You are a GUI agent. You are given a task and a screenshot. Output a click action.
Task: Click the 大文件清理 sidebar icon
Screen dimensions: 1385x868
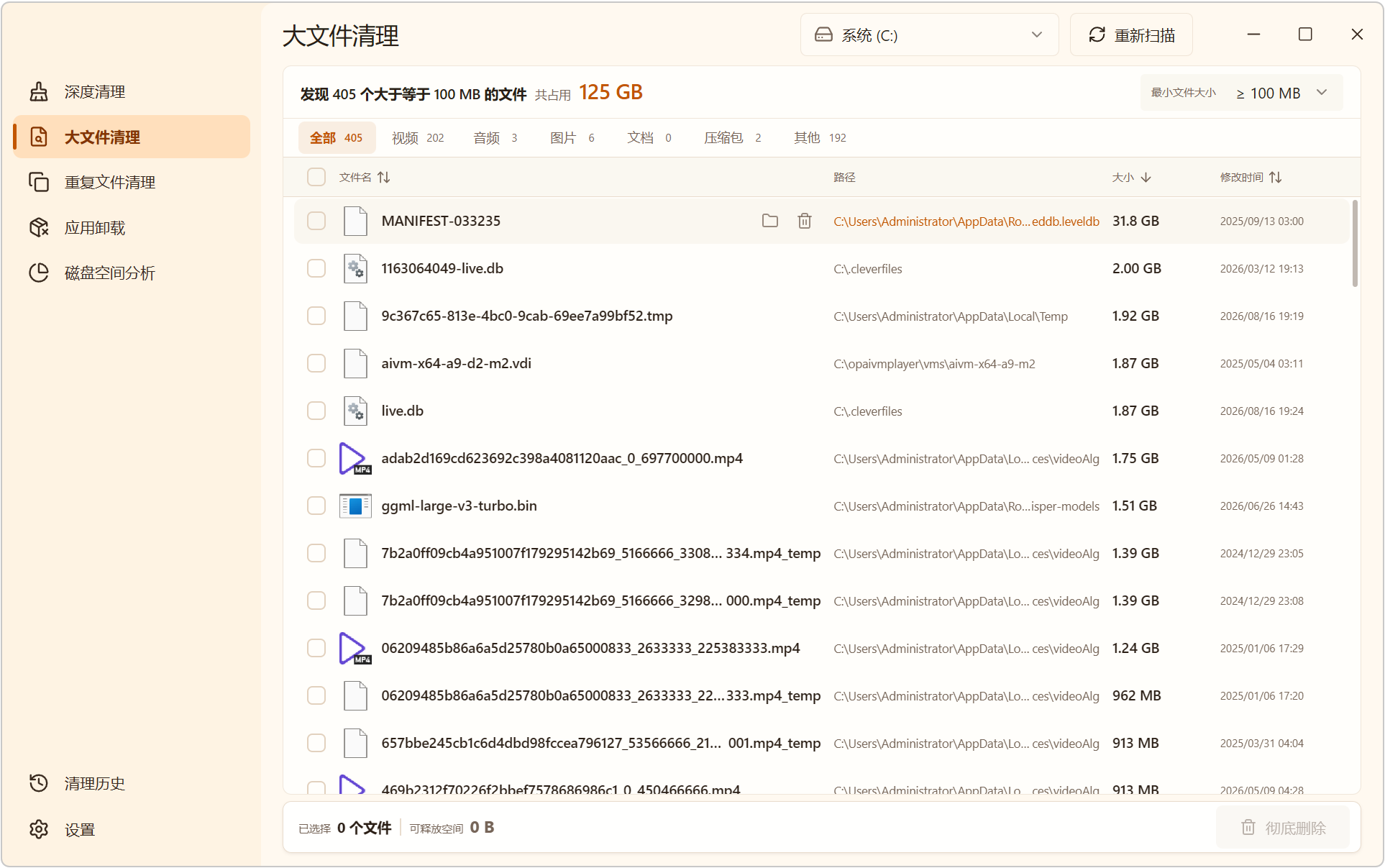click(x=39, y=137)
